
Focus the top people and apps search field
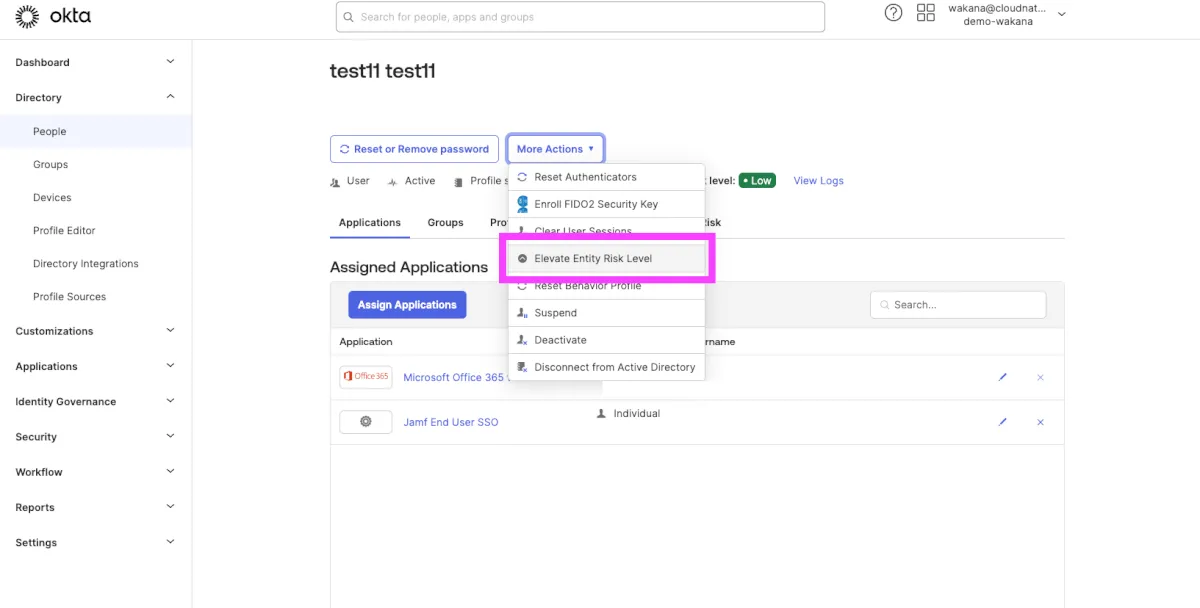(580, 17)
